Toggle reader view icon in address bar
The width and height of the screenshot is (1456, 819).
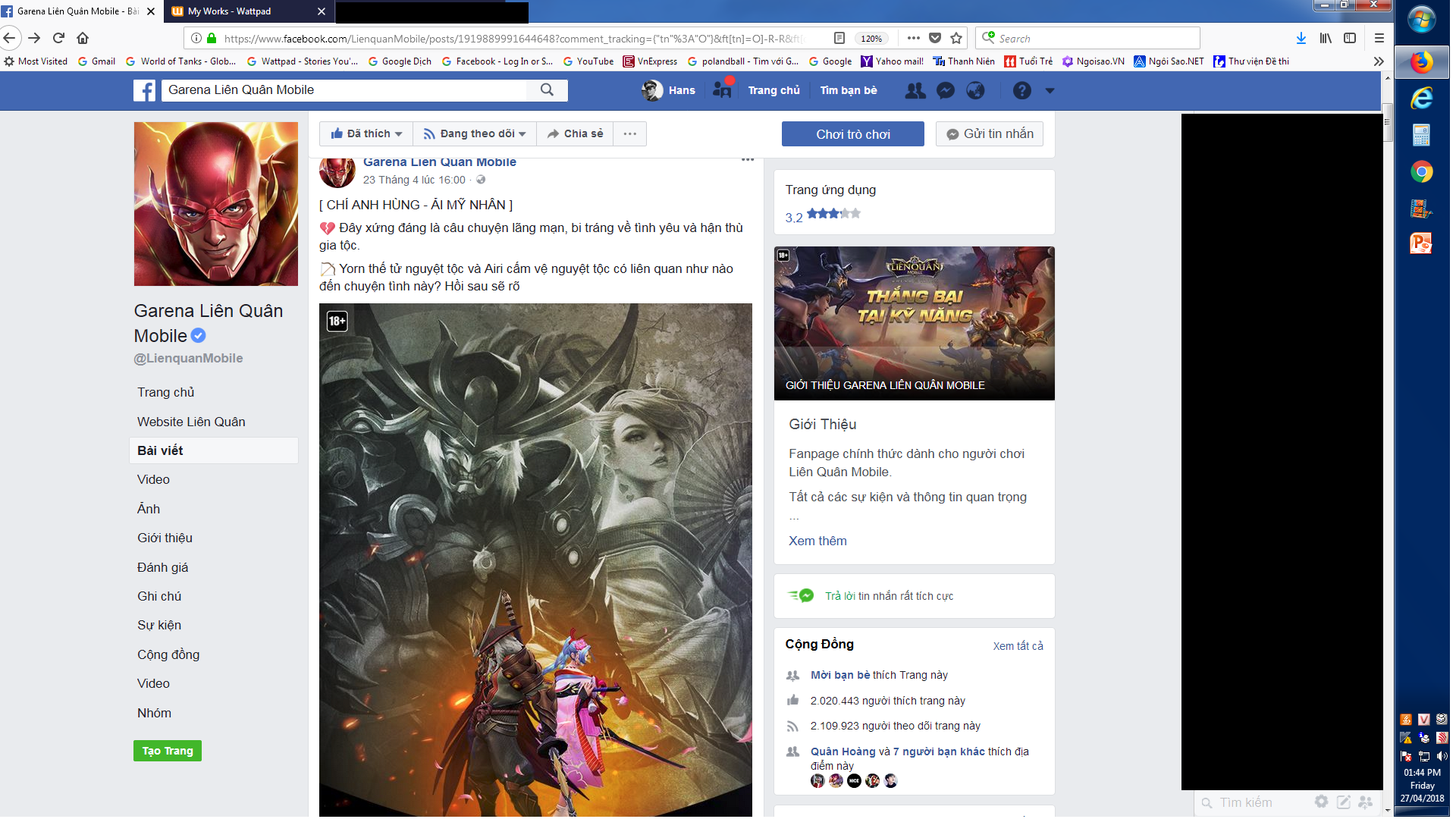[839, 38]
